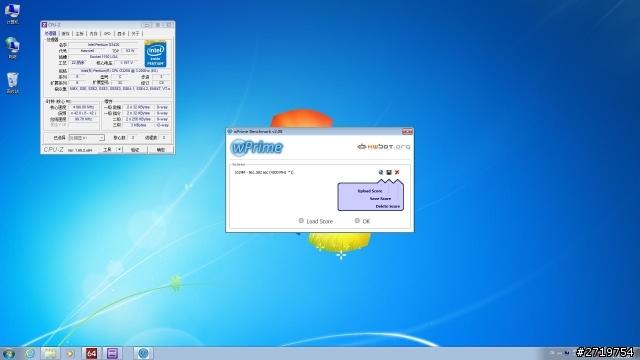This screenshot has height=360, width=640.
Task: Open the Recycle Bin desktop icon
Action: 12,83
